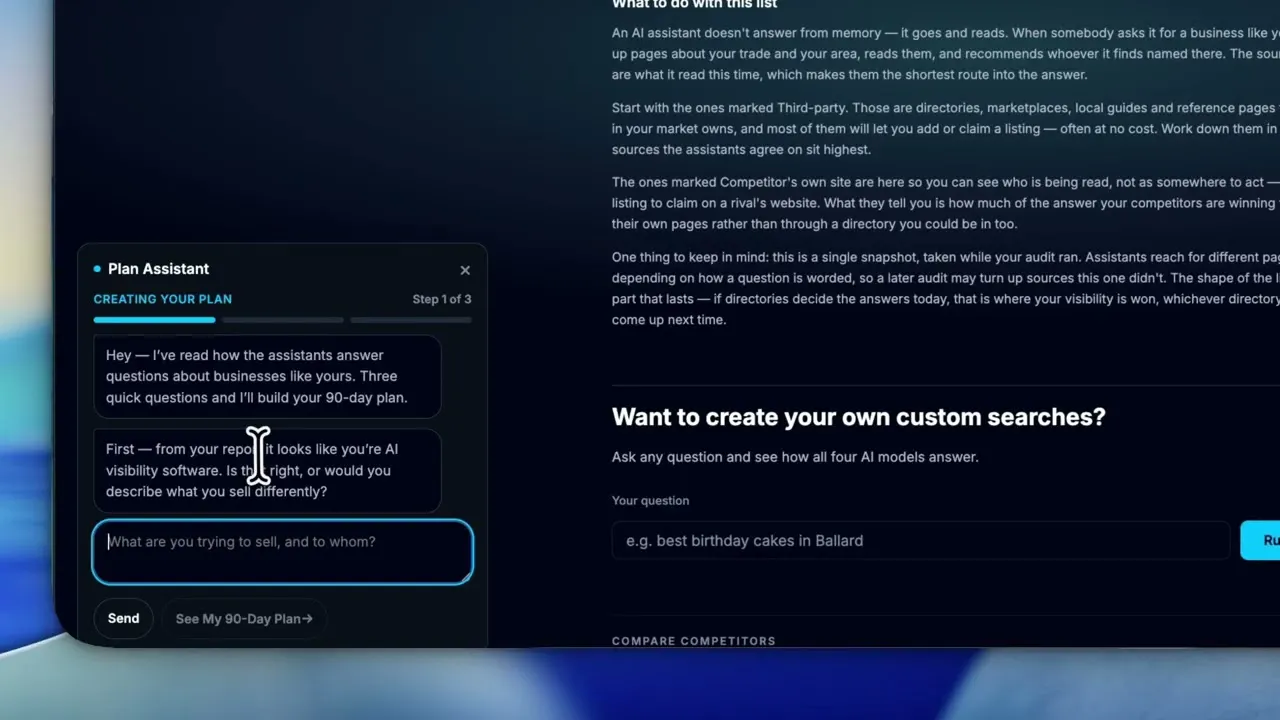
Task: Click paragraph starting 'The ones marked Competitor's own site'
Action: pyautogui.click(x=946, y=203)
